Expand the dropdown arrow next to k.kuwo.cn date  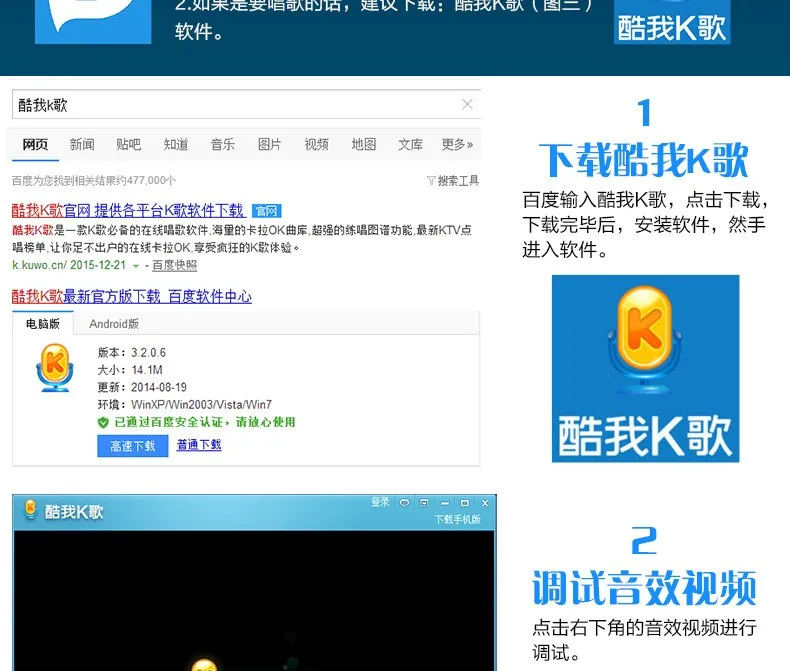[x=136, y=265]
